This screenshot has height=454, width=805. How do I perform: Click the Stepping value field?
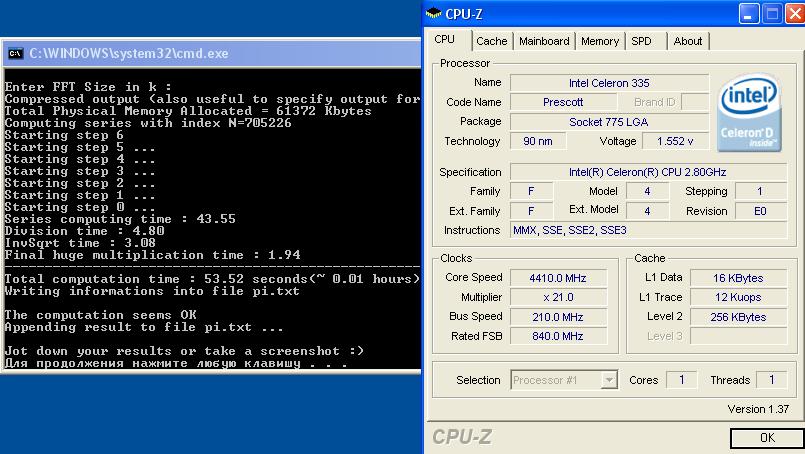[760, 192]
